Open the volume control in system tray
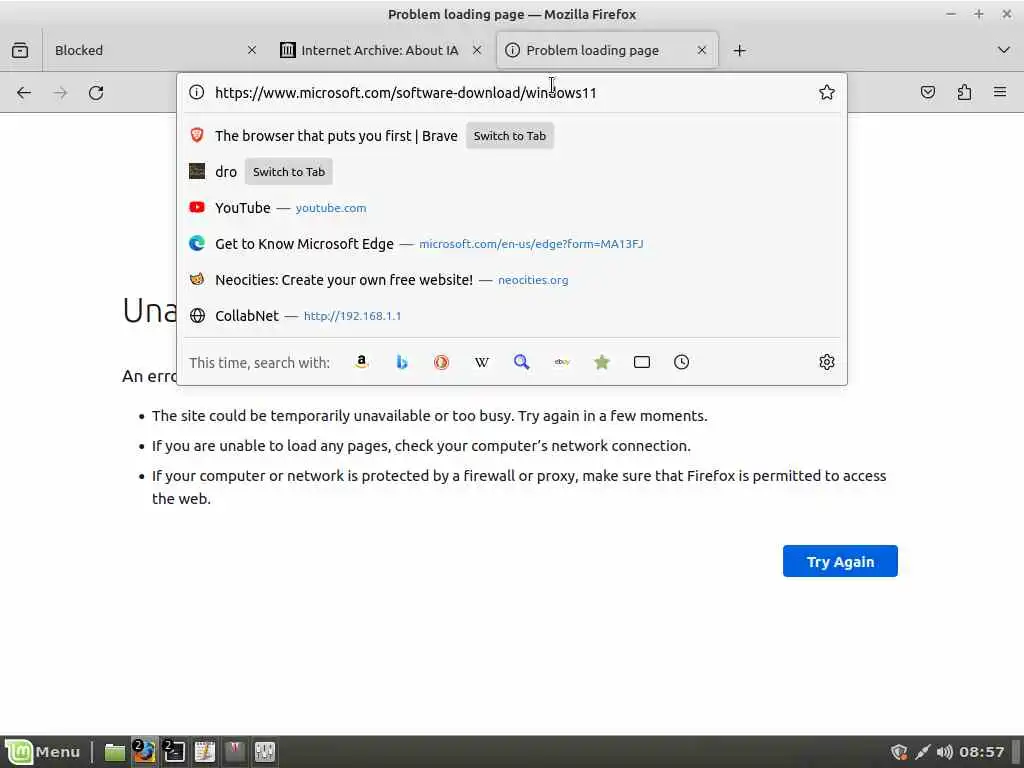 (944, 752)
